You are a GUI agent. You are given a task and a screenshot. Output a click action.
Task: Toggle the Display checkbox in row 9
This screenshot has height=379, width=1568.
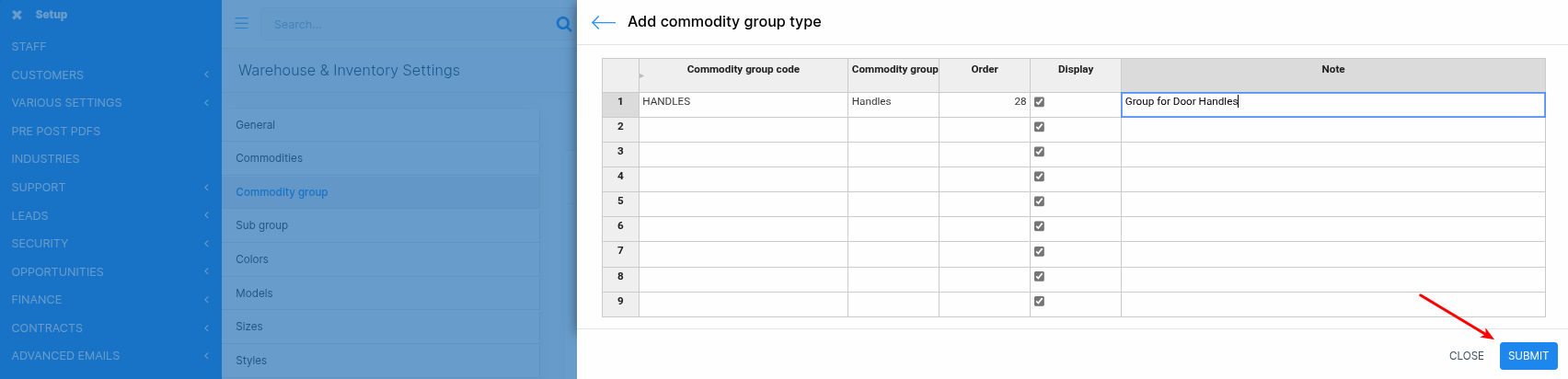pos(1039,301)
